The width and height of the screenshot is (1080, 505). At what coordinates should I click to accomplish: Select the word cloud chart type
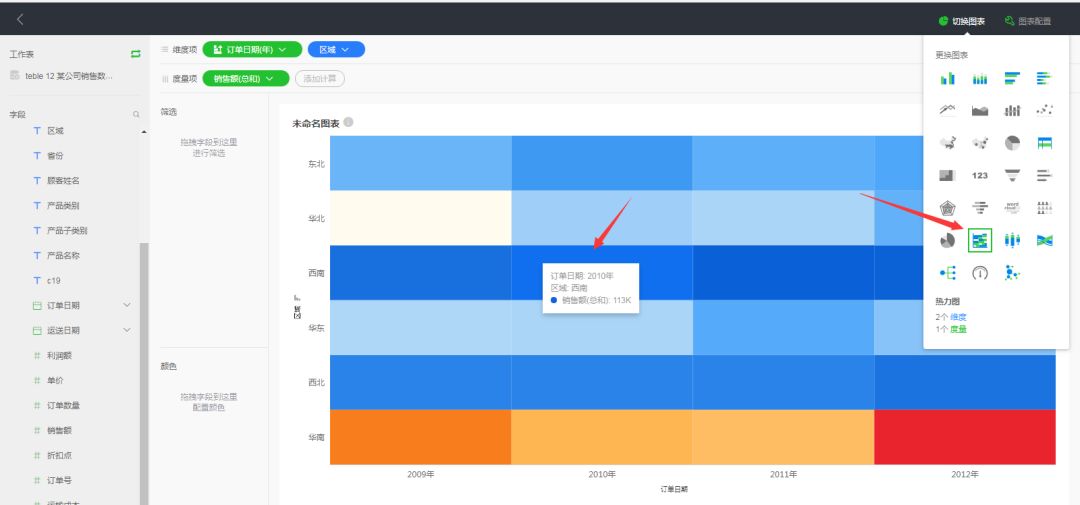pos(1012,207)
